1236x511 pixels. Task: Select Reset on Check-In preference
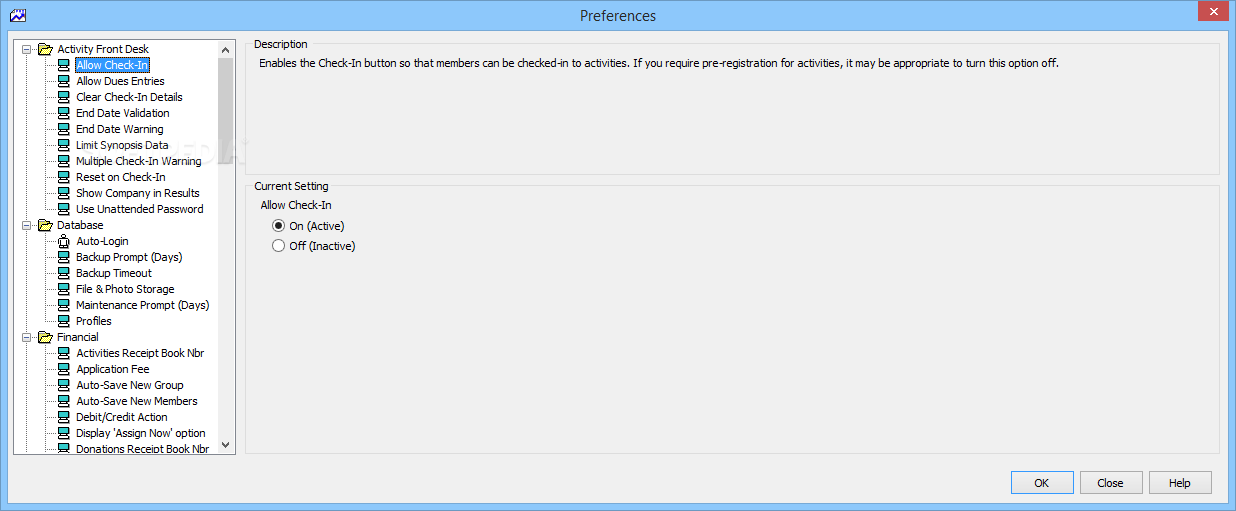click(121, 177)
